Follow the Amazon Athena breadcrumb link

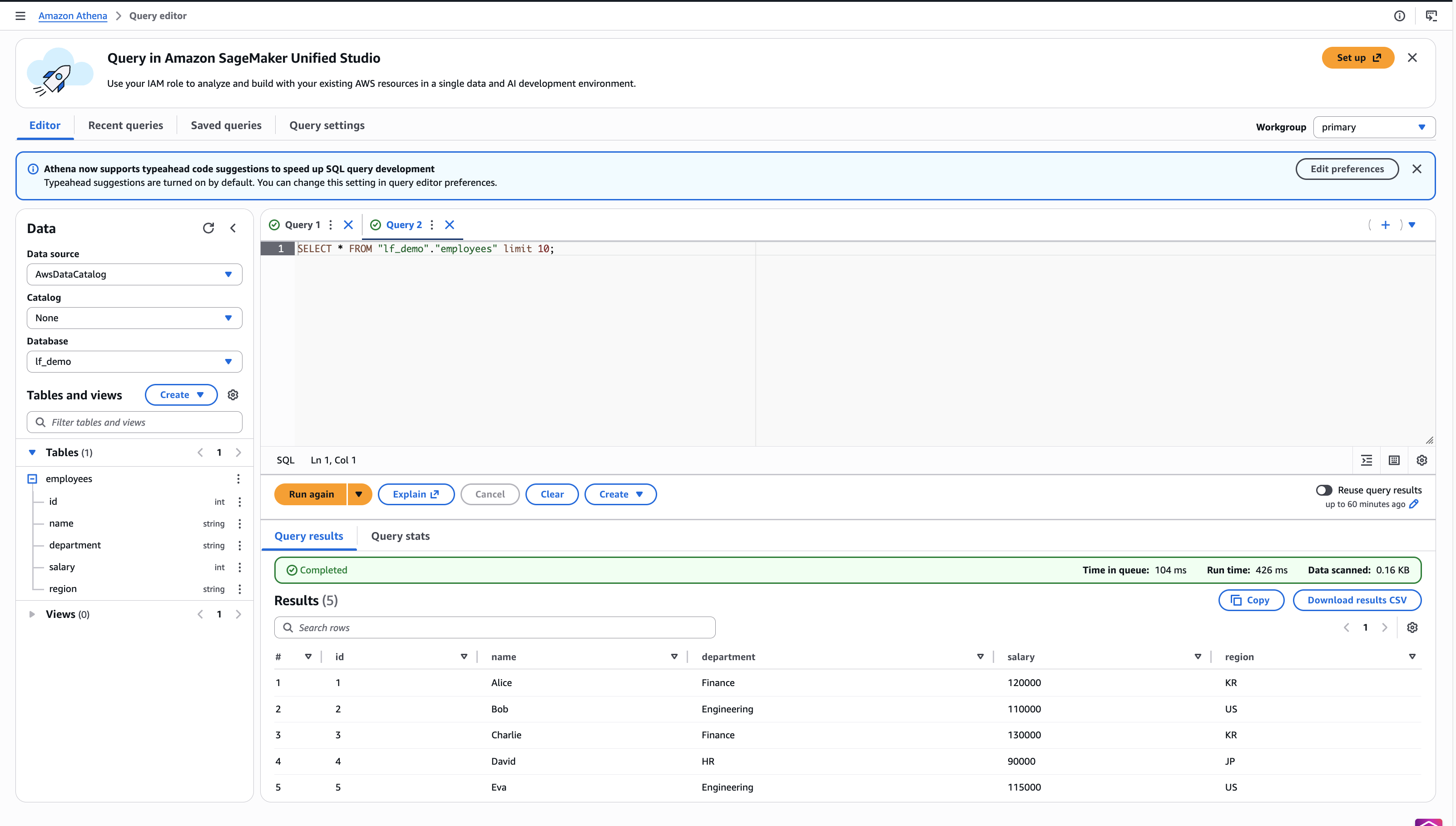click(x=73, y=16)
